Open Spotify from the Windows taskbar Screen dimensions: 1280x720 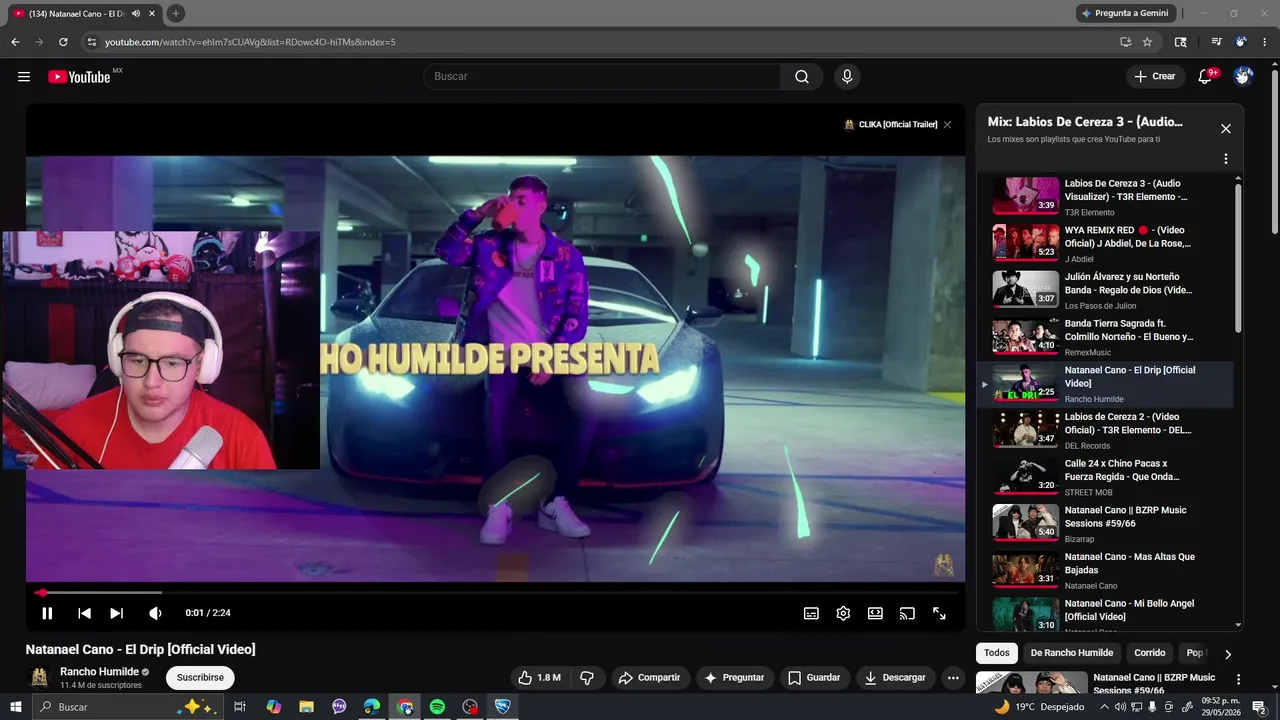tap(437, 707)
